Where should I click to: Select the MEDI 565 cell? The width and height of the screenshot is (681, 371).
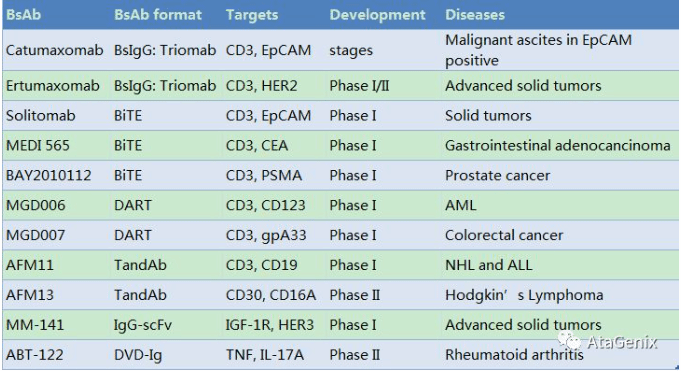[x=38, y=146]
